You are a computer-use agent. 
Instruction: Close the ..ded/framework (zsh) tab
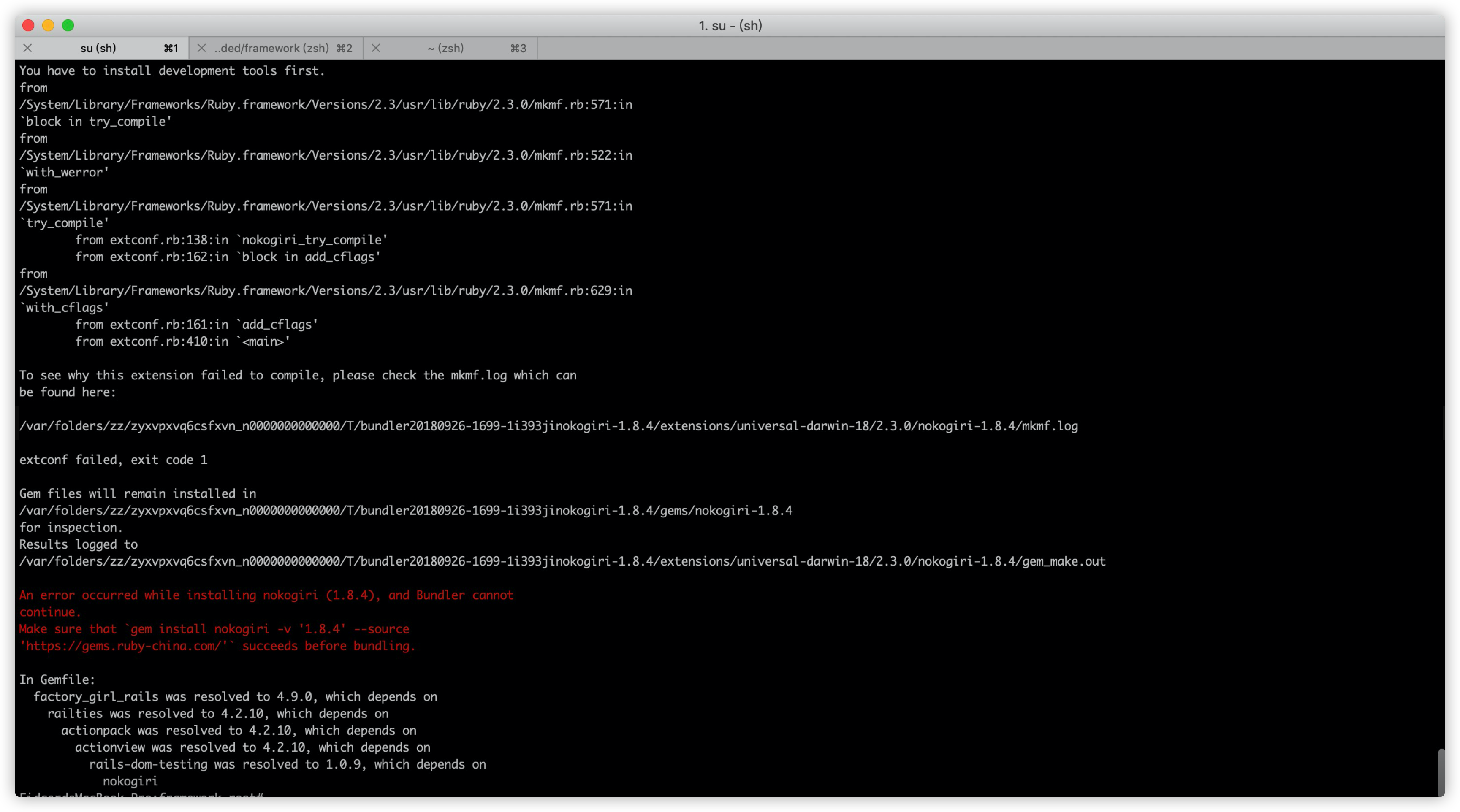point(201,48)
